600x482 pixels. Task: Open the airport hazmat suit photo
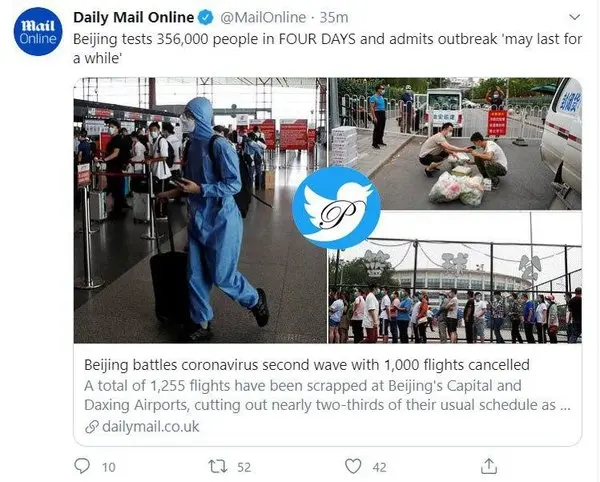coord(201,210)
